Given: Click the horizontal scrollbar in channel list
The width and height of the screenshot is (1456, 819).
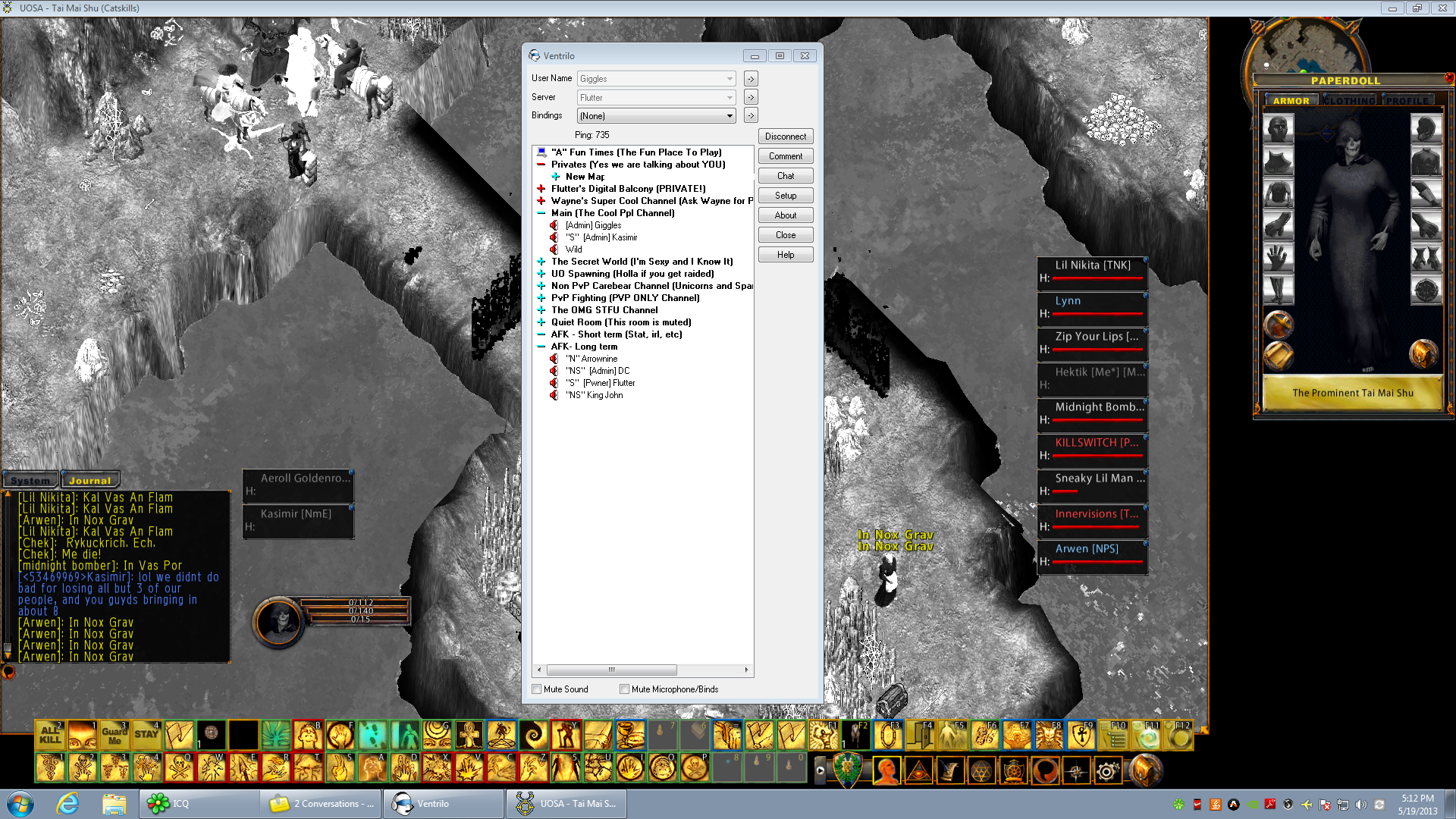Looking at the screenshot, I should (x=611, y=670).
